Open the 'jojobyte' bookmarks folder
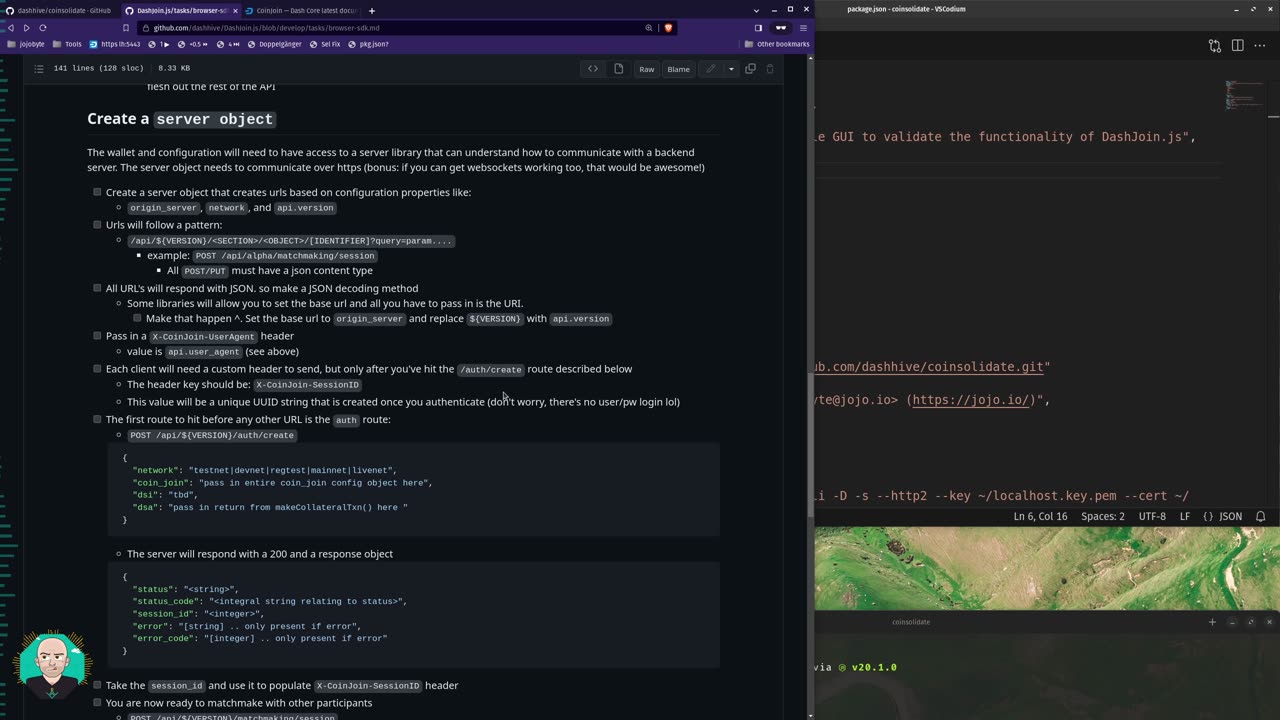Image resolution: width=1280 pixels, height=720 pixels. click(x=26, y=44)
